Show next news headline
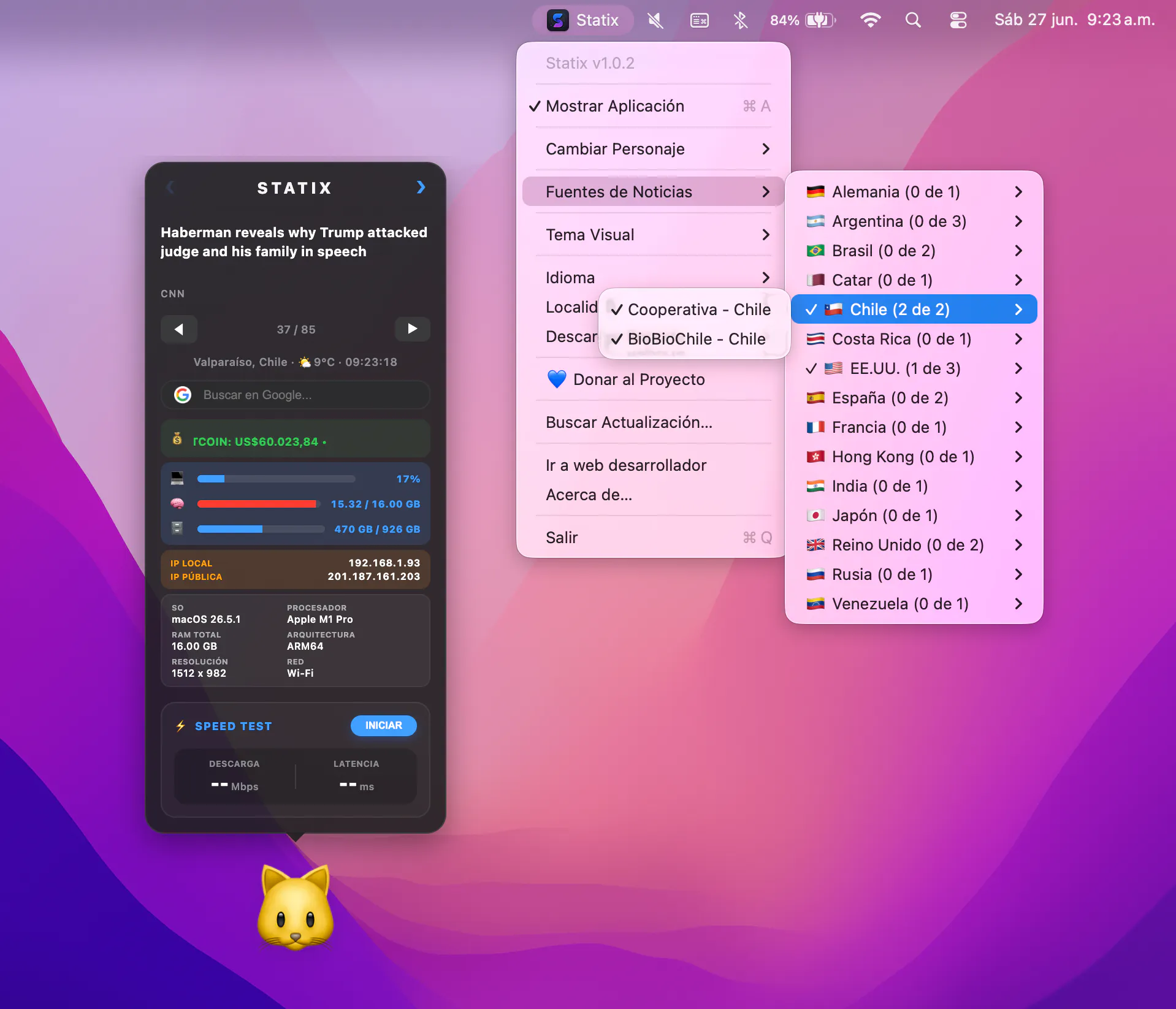The width and height of the screenshot is (1176, 1009). pos(412,329)
